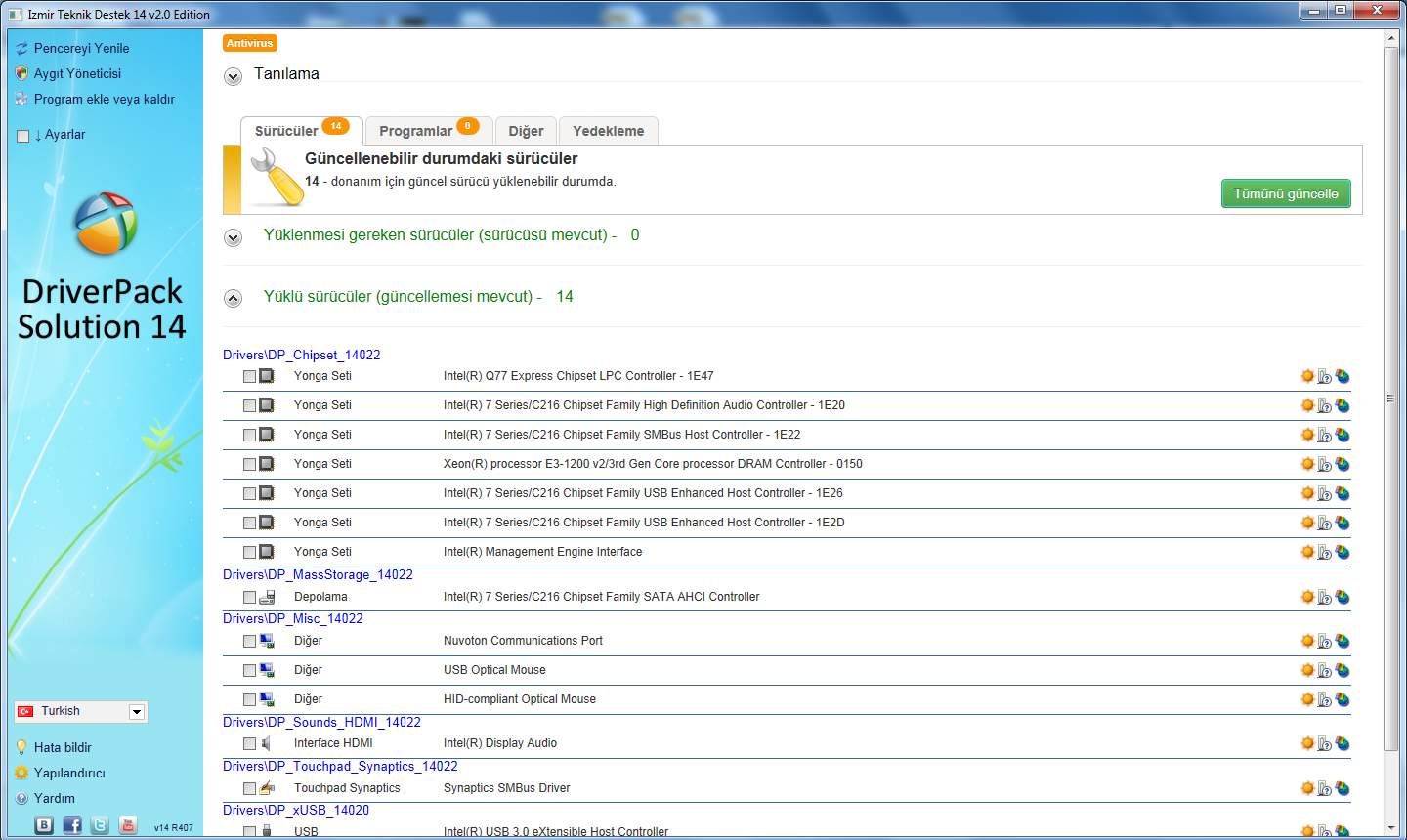This screenshot has height=840, width=1407.
Task: Click the DriverPack Solution logo
Action: coord(106,224)
